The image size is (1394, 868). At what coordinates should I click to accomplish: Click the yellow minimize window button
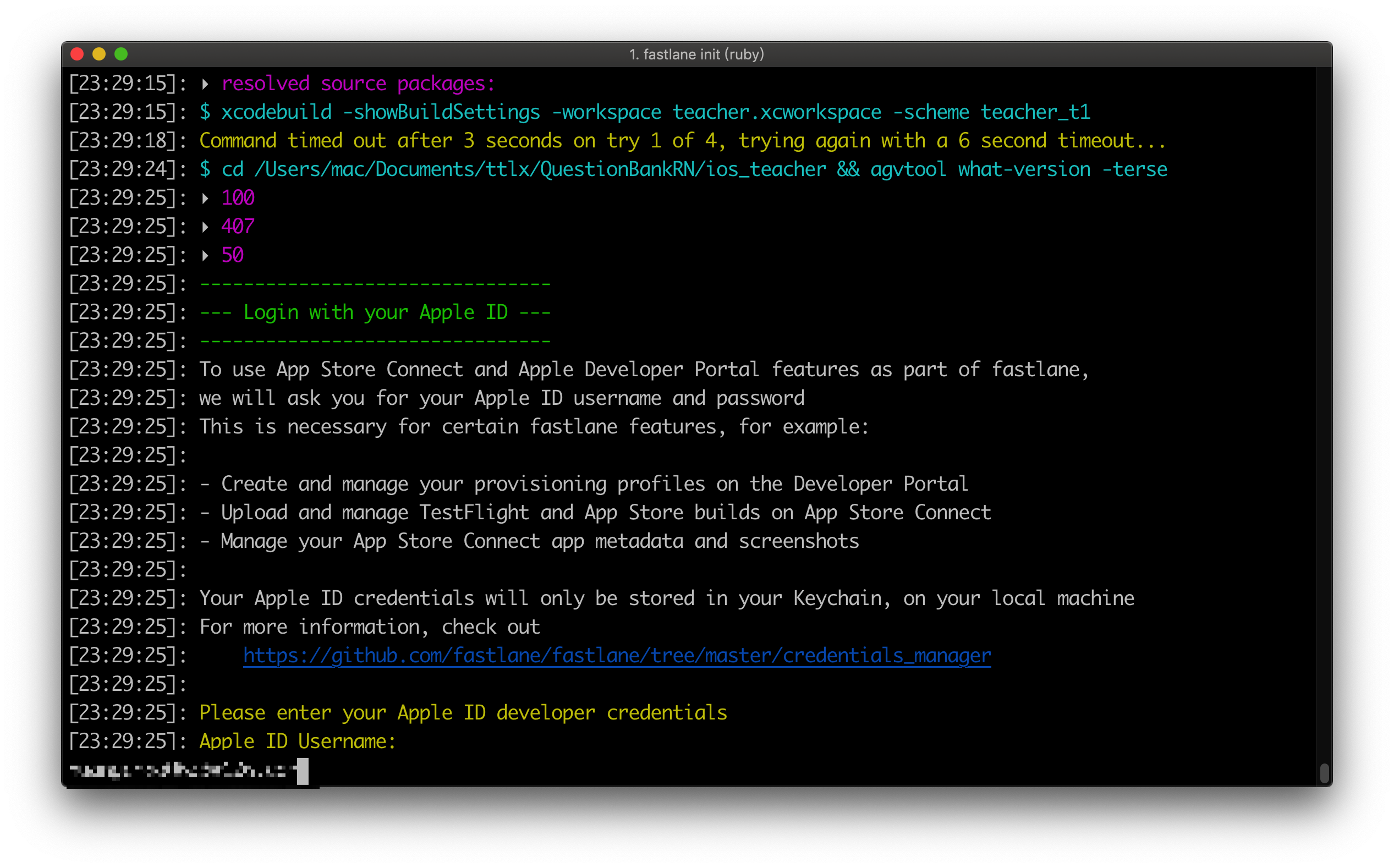(100, 54)
